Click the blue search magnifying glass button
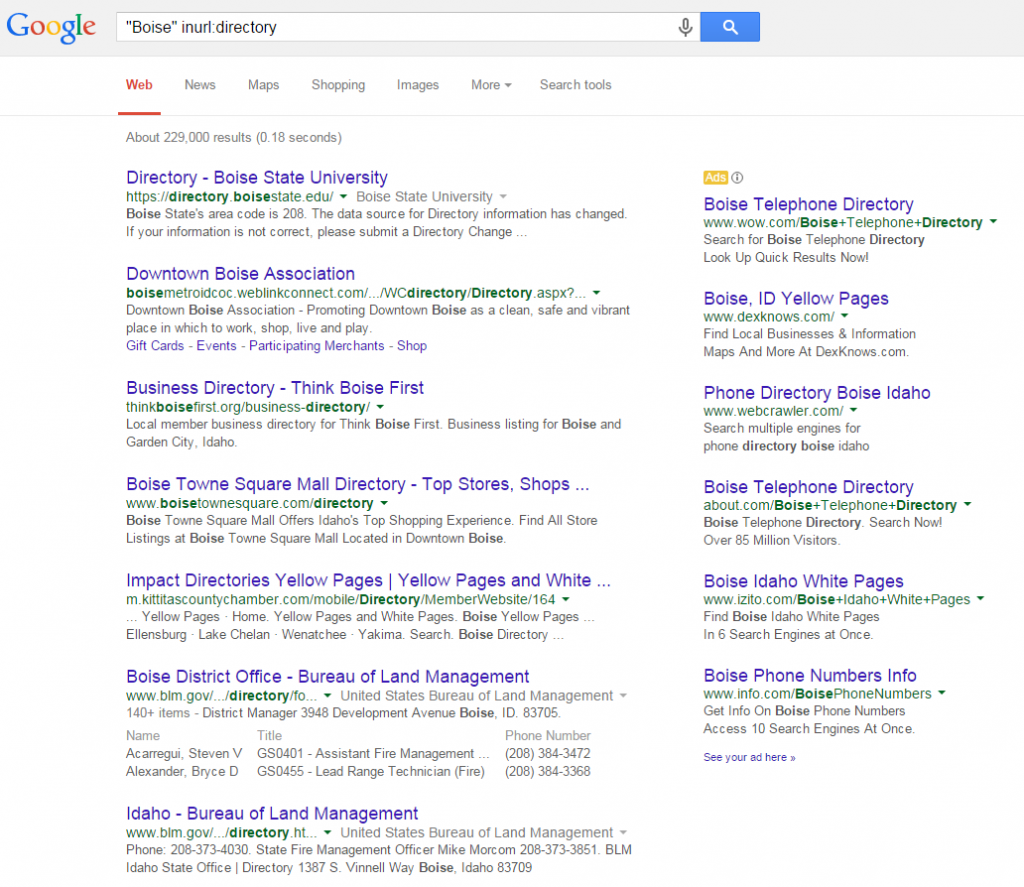The width and height of the screenshot is (1024, 887). pyautogui.click(x=730, y=27)
